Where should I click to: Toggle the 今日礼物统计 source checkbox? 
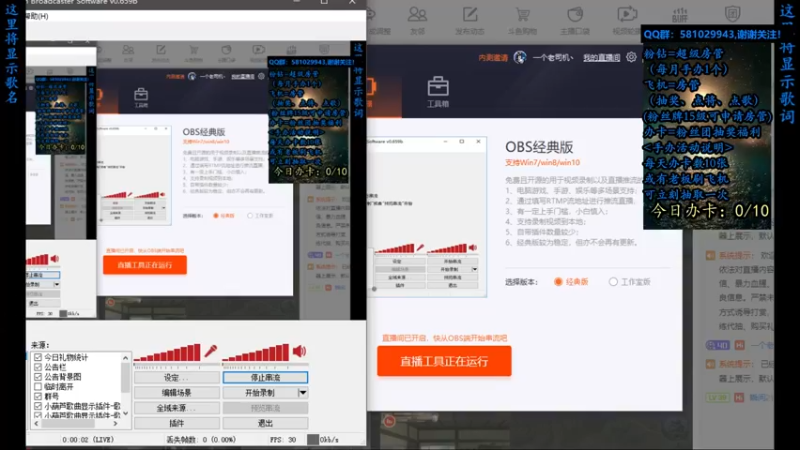38,357
